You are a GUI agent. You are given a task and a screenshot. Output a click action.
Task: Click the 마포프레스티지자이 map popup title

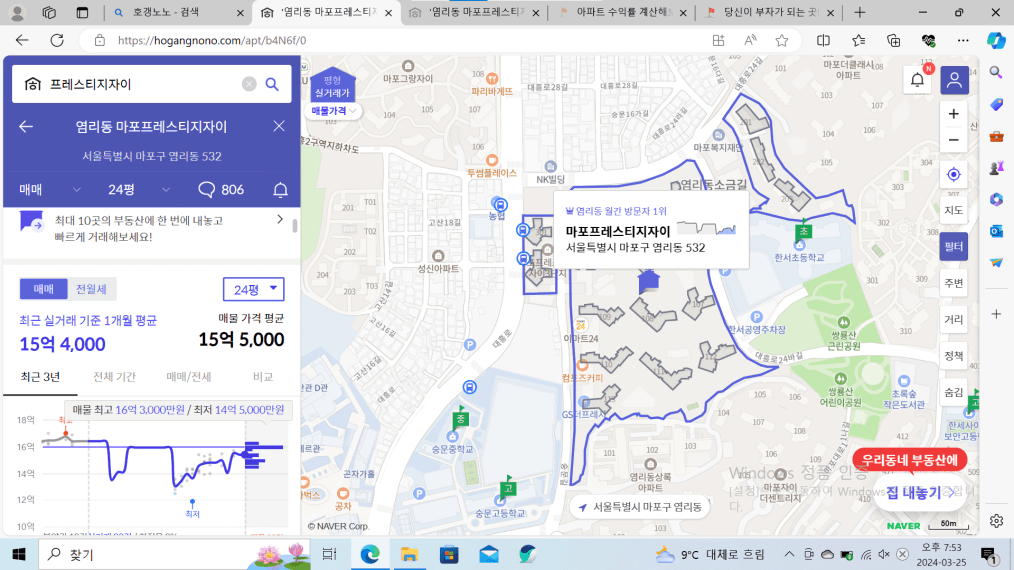(x=618, y=231)
